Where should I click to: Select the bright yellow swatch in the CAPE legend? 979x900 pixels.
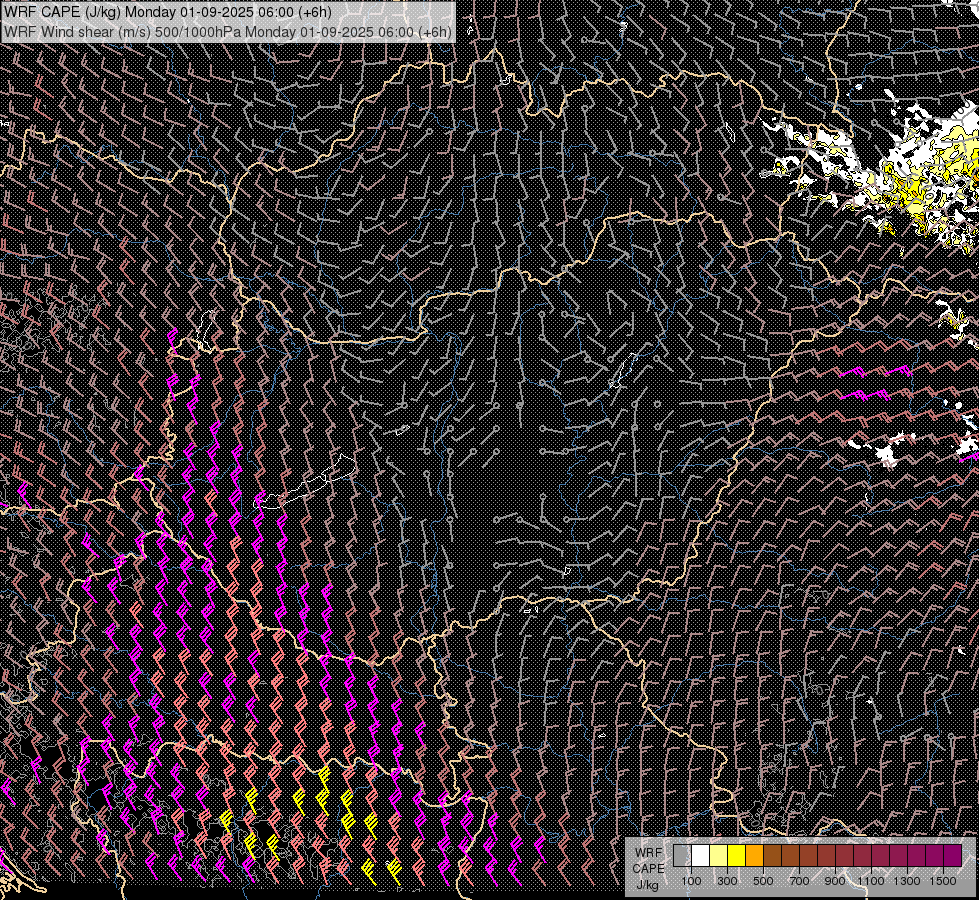coord(736,856)
